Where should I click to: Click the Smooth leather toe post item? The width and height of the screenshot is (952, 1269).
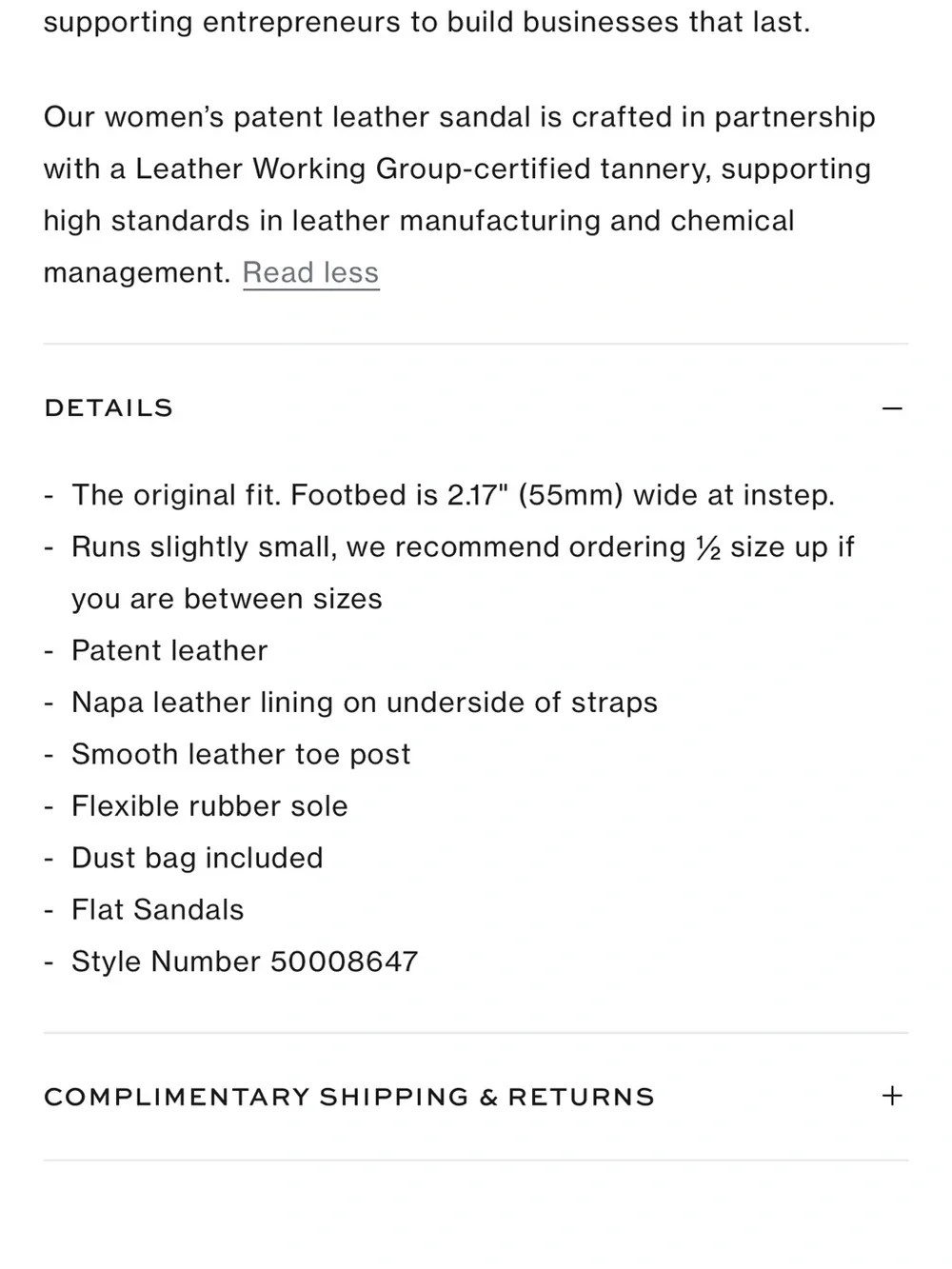tap(241, 754)
